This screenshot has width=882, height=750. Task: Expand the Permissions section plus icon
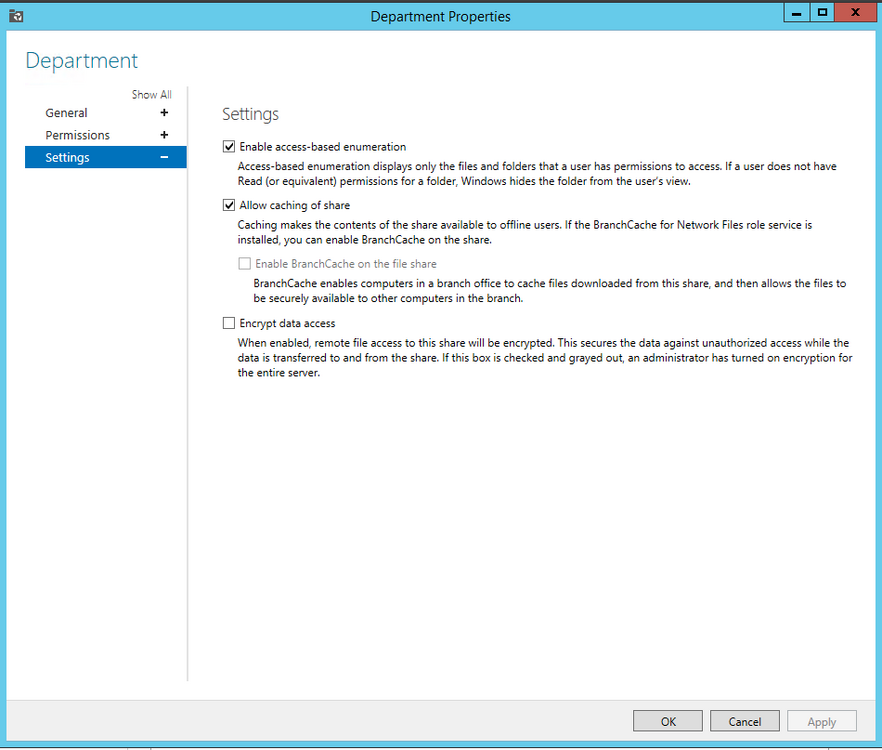click(x=164, y=135)
